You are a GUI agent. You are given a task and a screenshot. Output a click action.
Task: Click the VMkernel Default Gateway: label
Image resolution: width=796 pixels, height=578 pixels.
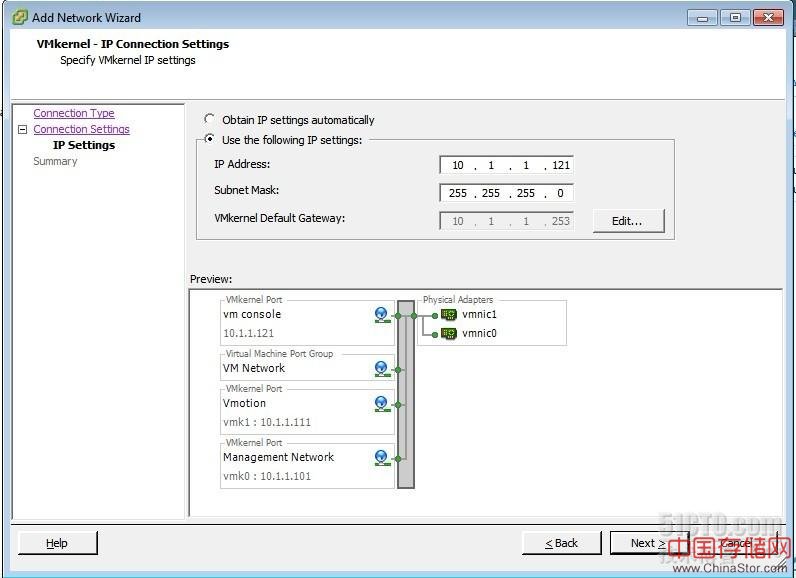pyautogui.click(x=280, y=218)
